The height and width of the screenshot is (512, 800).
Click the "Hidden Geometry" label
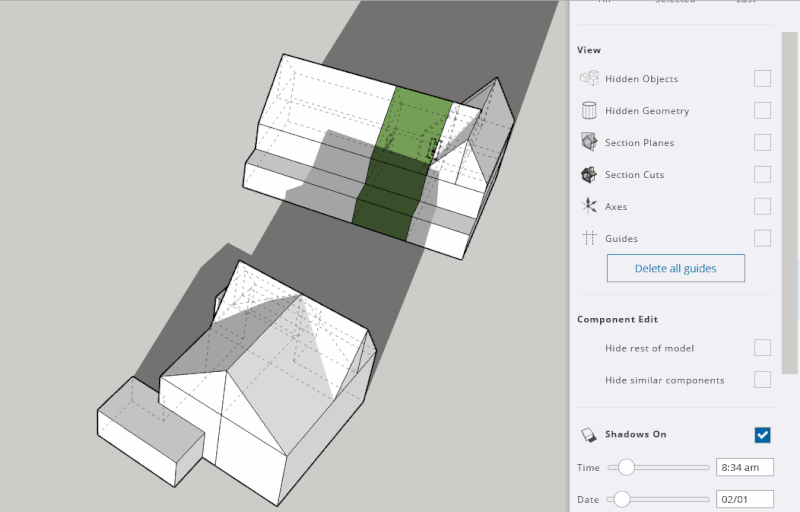tap(647, 111)
